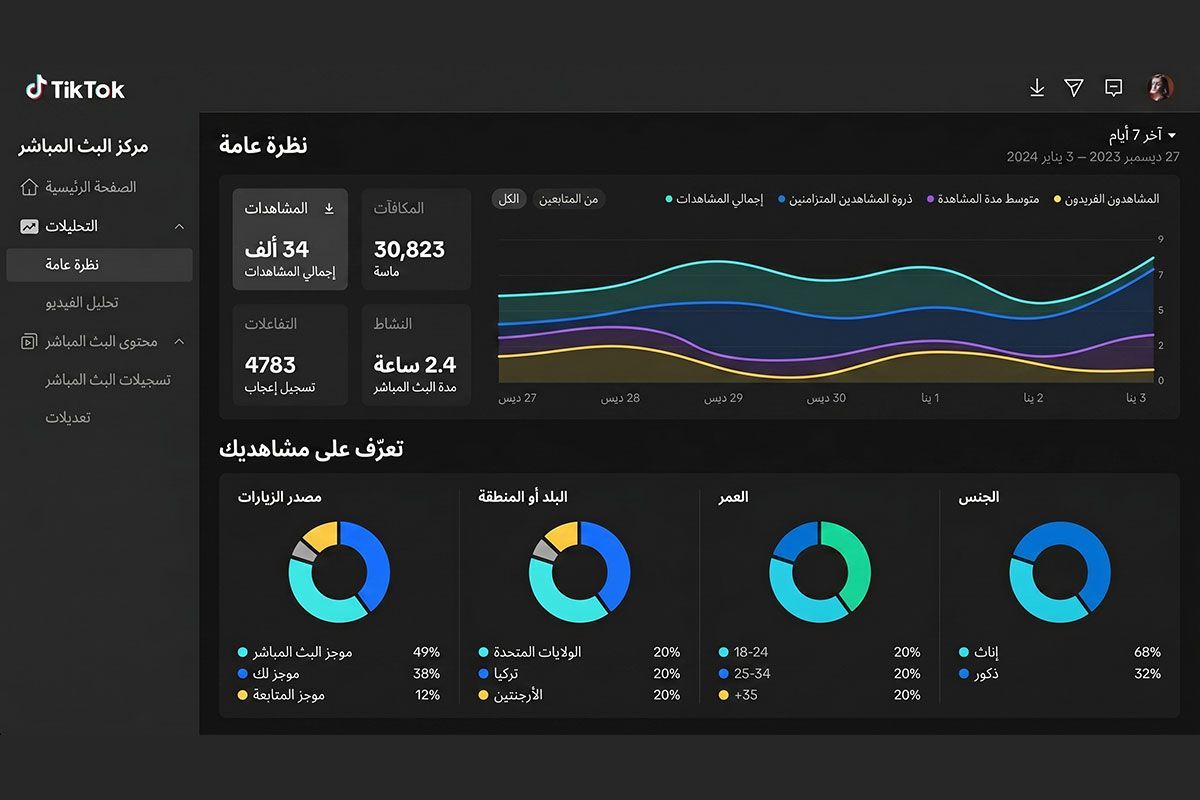Select the من المتابعين filter pill
The width and height of the screenshot is (1200, 800).
pyautogui.click(x=569, y=199)
